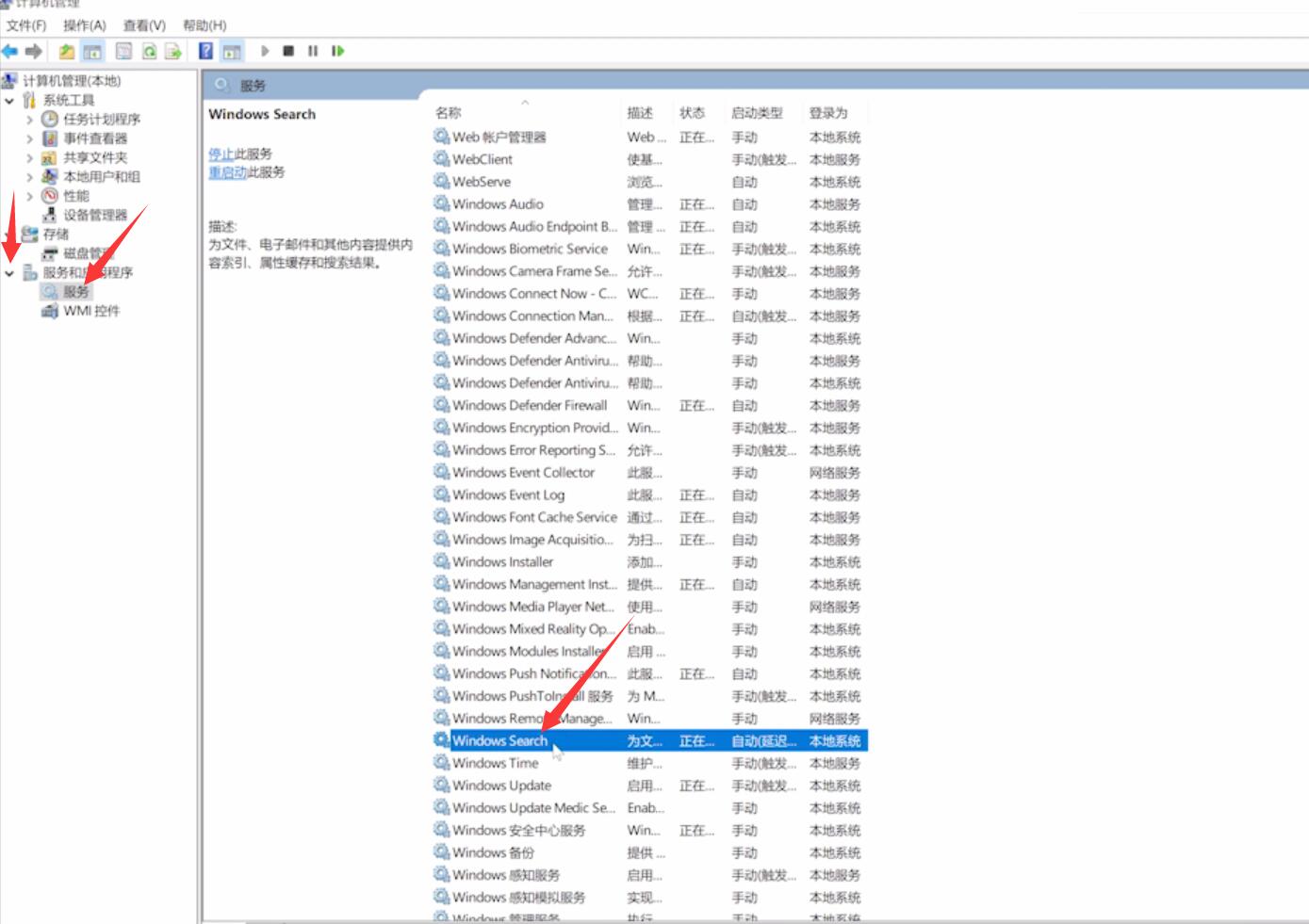Click the Refresh toolbar icon

click(x=149, y=51)
